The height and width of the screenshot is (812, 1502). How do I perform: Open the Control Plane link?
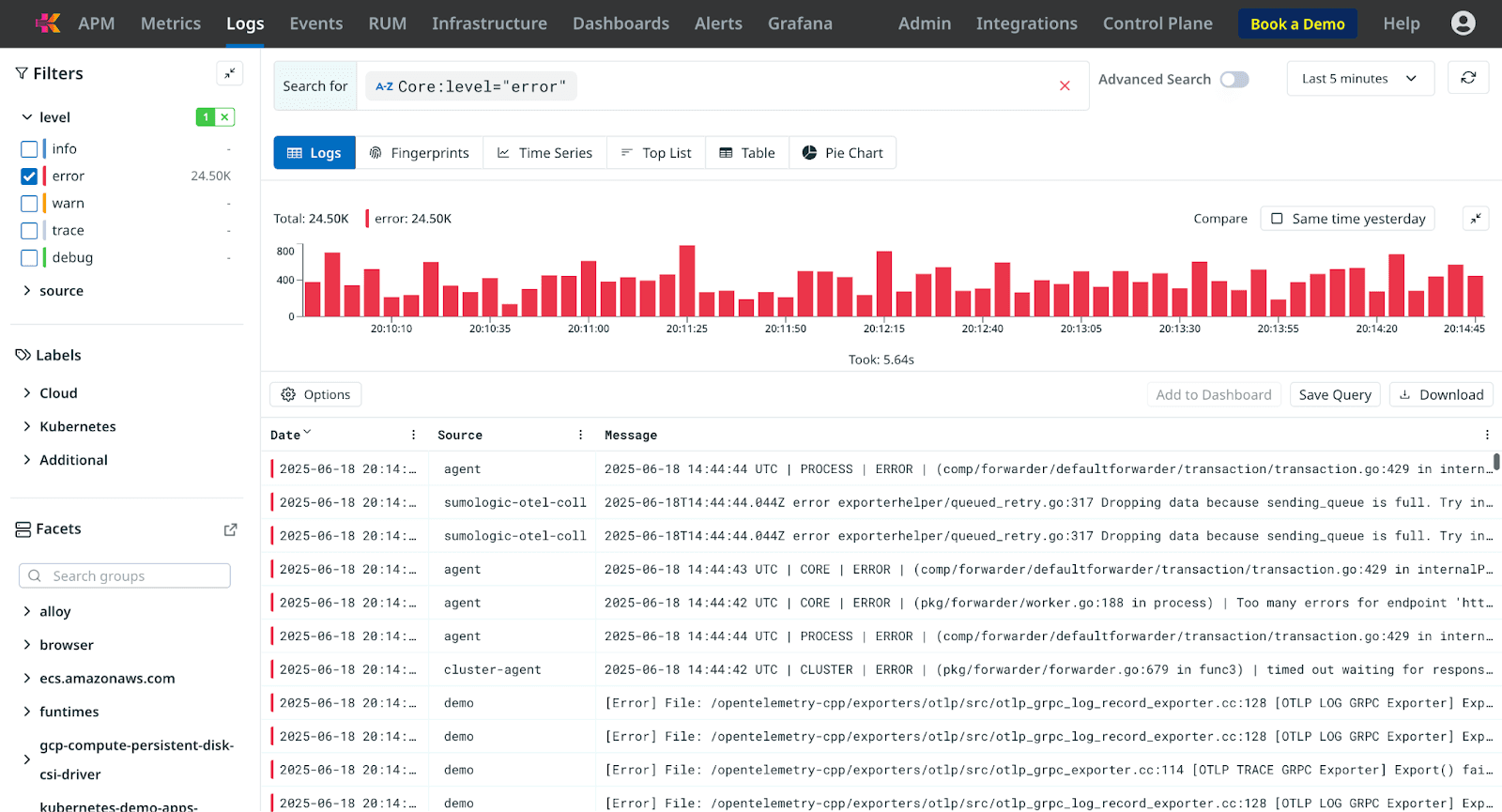tap(1157, 23)
